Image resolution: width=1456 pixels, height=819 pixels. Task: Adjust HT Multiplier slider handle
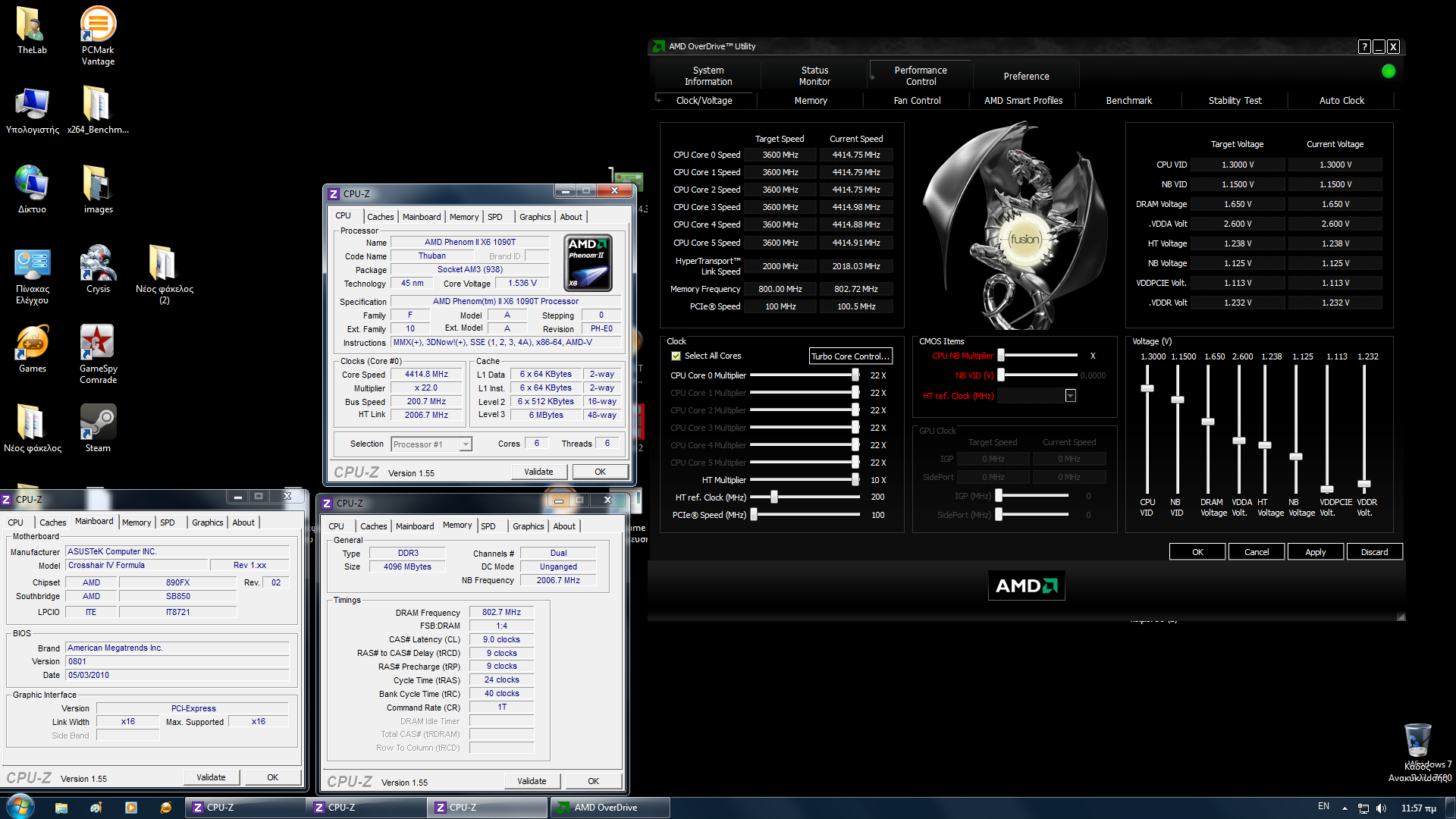coord(855,480)
